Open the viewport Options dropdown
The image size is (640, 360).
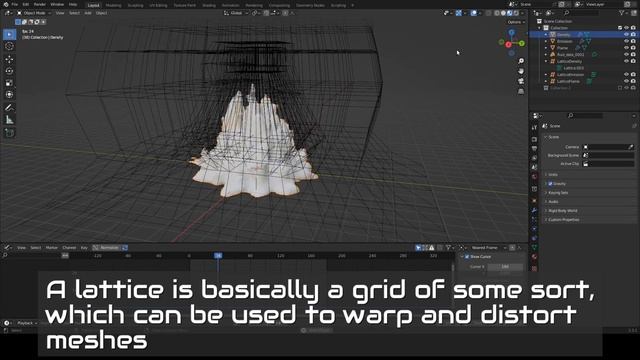pyautogui.click(x=516, y=22)
